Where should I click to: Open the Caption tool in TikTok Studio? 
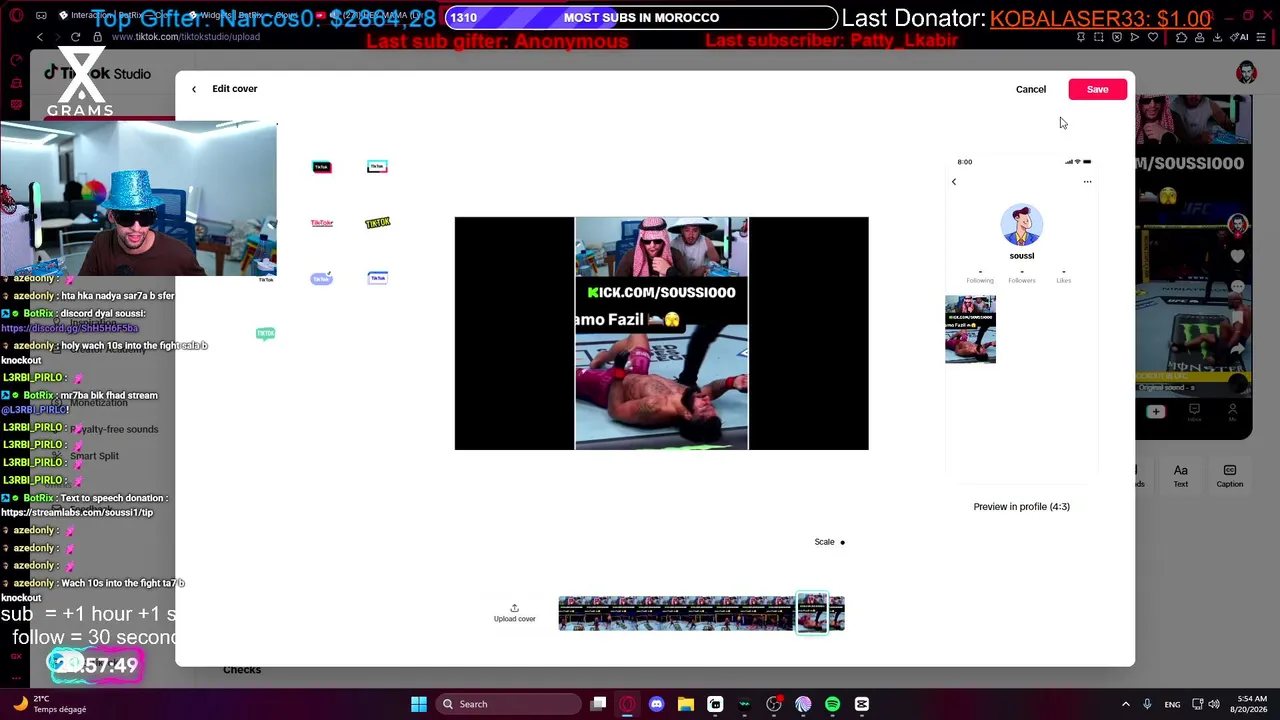1230,476
